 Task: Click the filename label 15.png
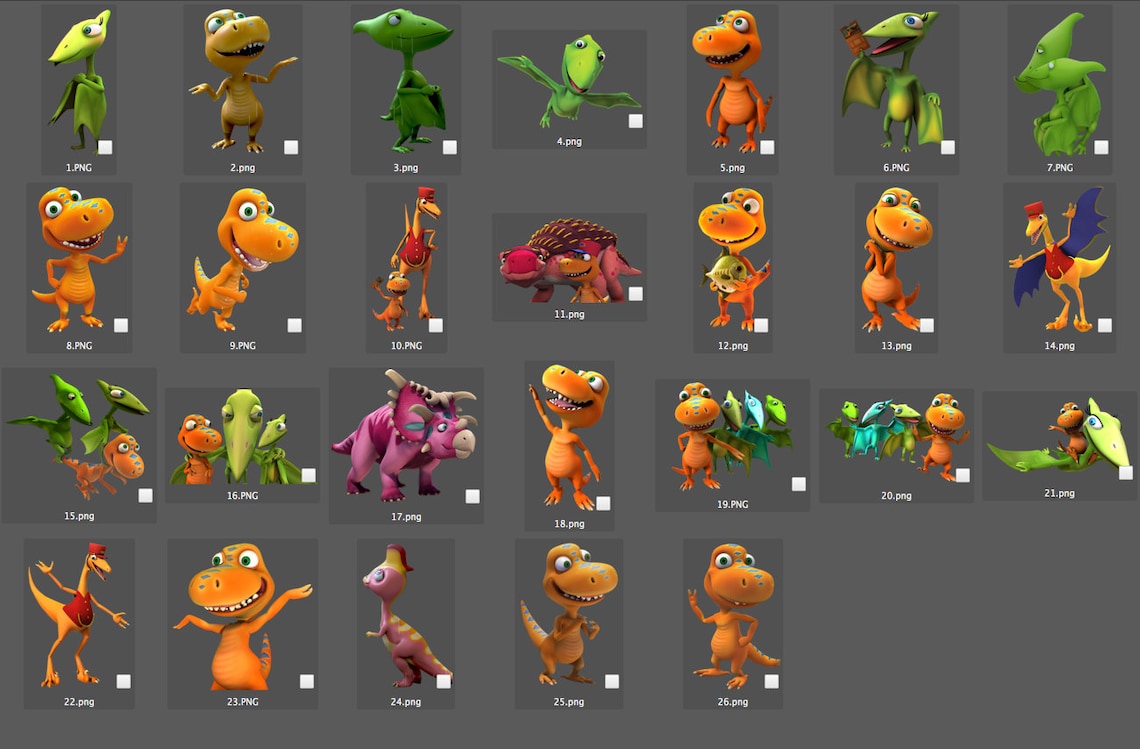tap(78, 515)
